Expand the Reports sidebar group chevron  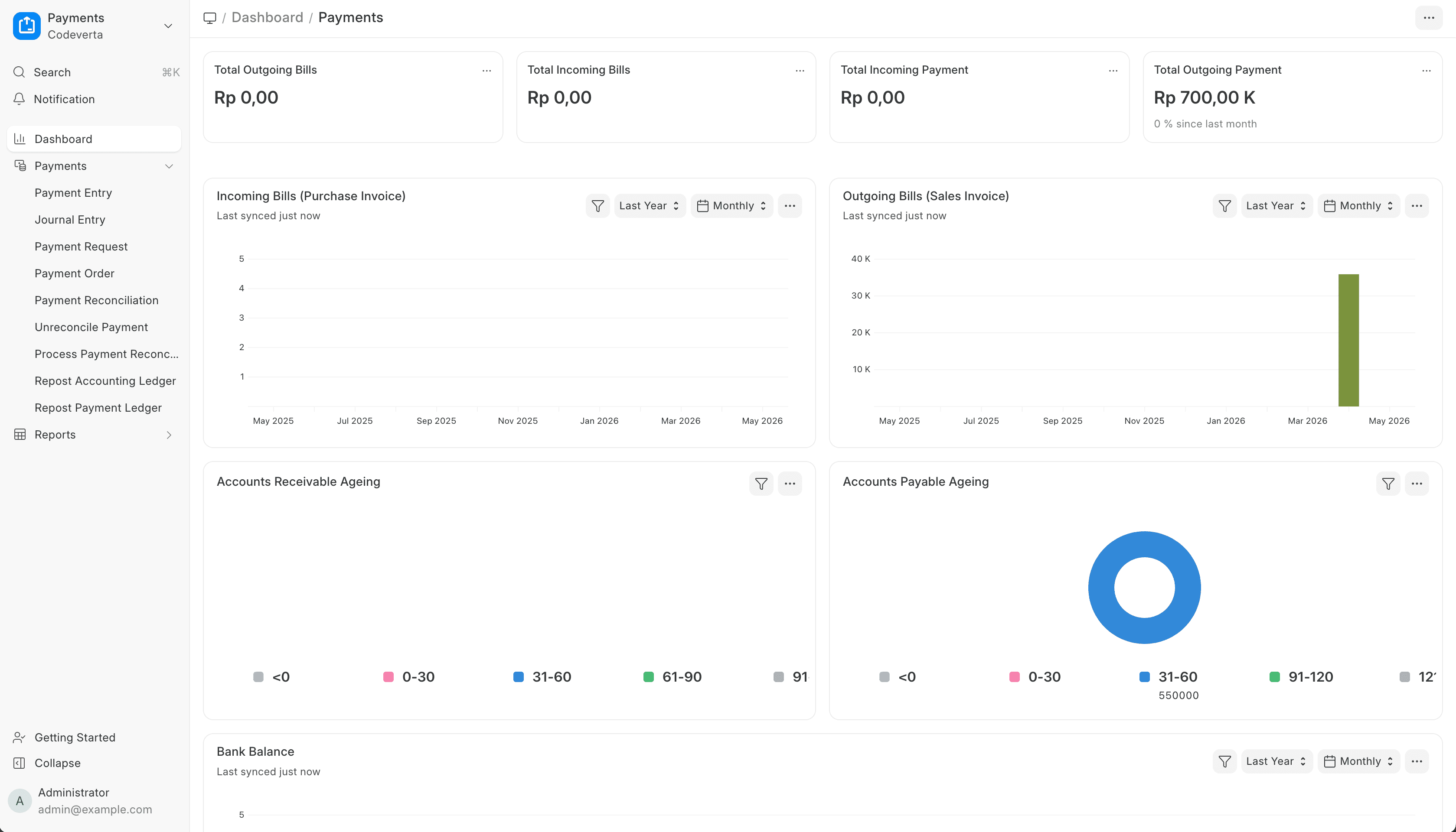point(169,435)
